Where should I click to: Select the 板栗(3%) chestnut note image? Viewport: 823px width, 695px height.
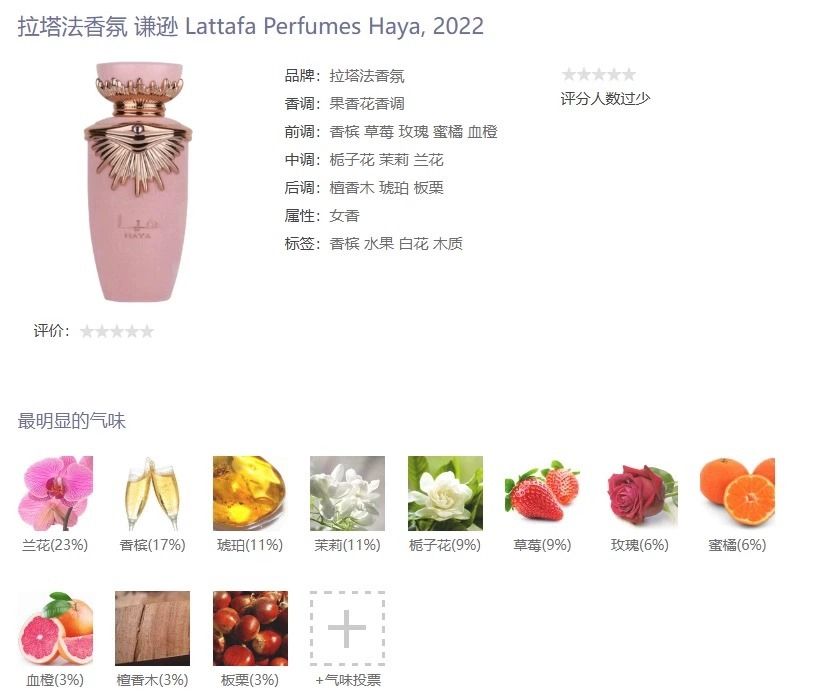coord(250,628)
